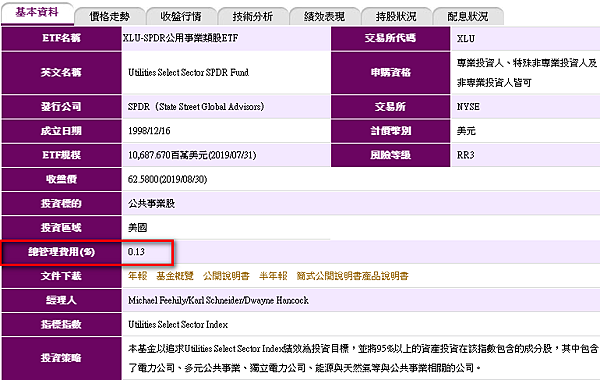Select the issuer SPDR (State Street Global Advisors)

[x=196, y=106]
